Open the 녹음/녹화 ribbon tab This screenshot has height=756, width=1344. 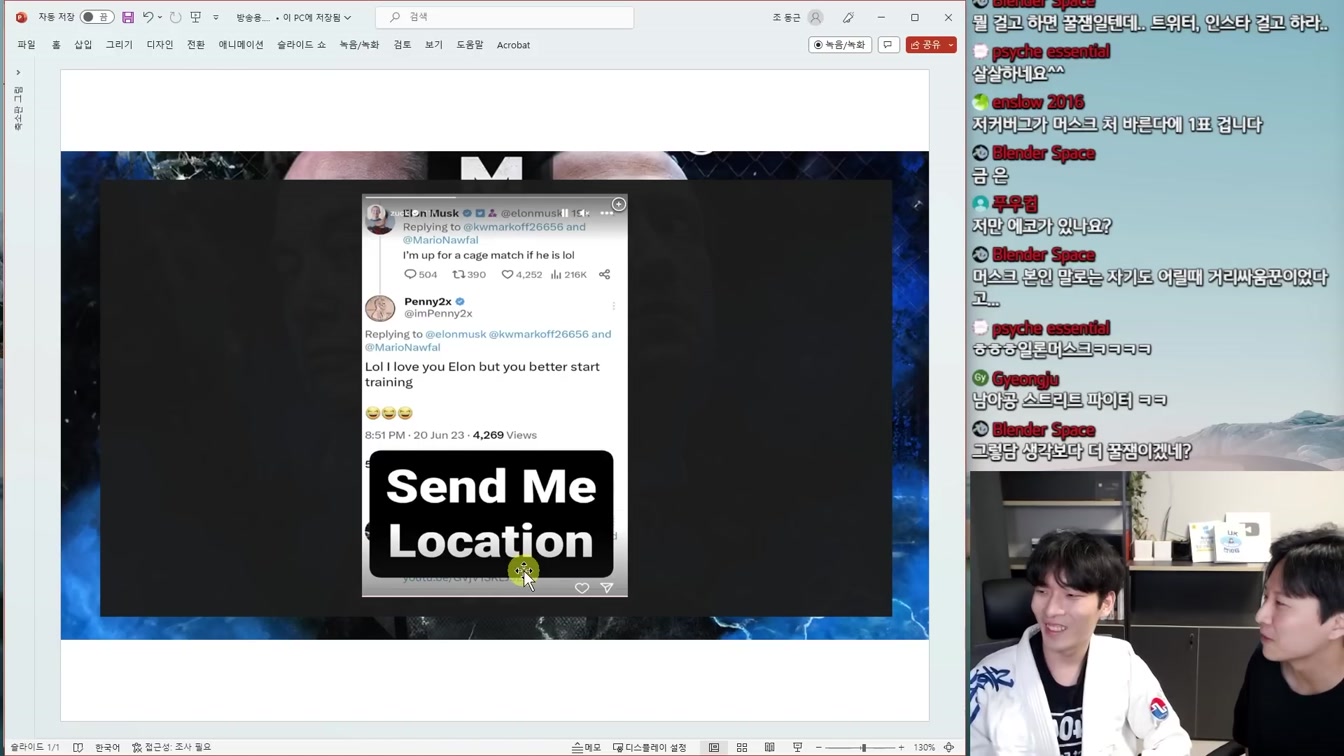[x=359, y=45]
